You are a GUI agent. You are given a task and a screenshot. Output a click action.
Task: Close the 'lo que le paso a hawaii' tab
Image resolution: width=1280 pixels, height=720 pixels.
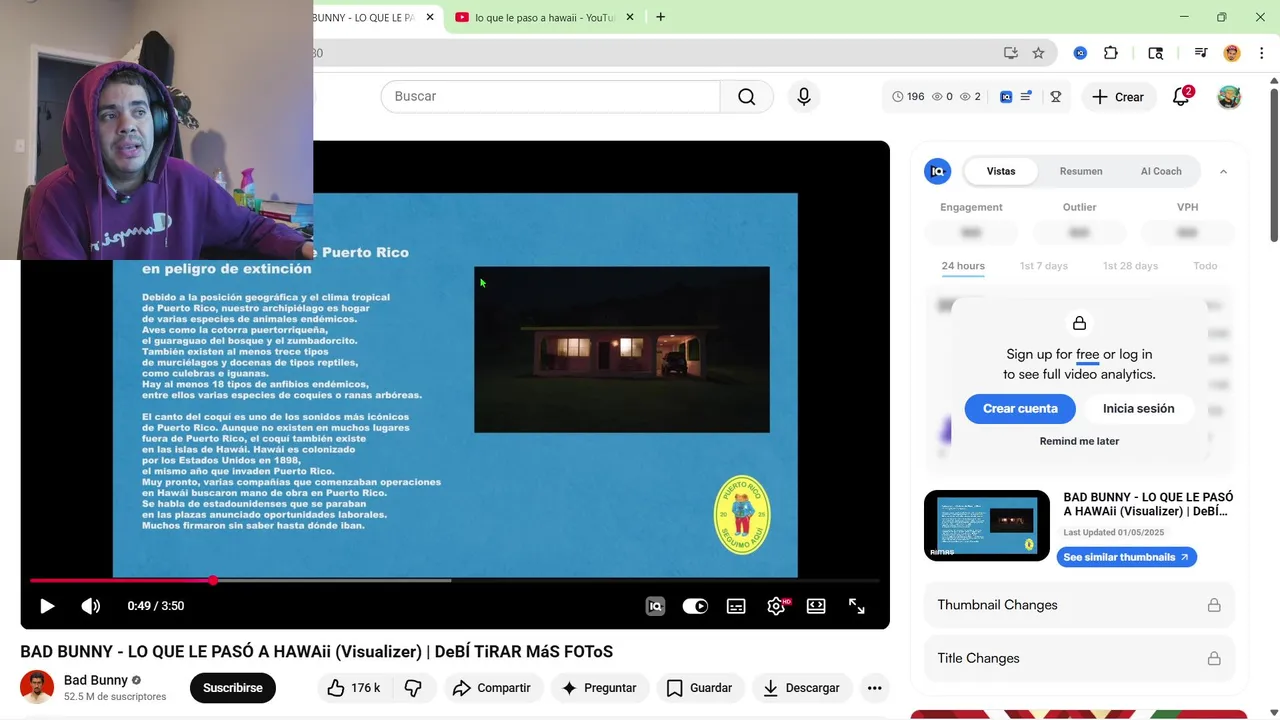(x=631, y=17)
